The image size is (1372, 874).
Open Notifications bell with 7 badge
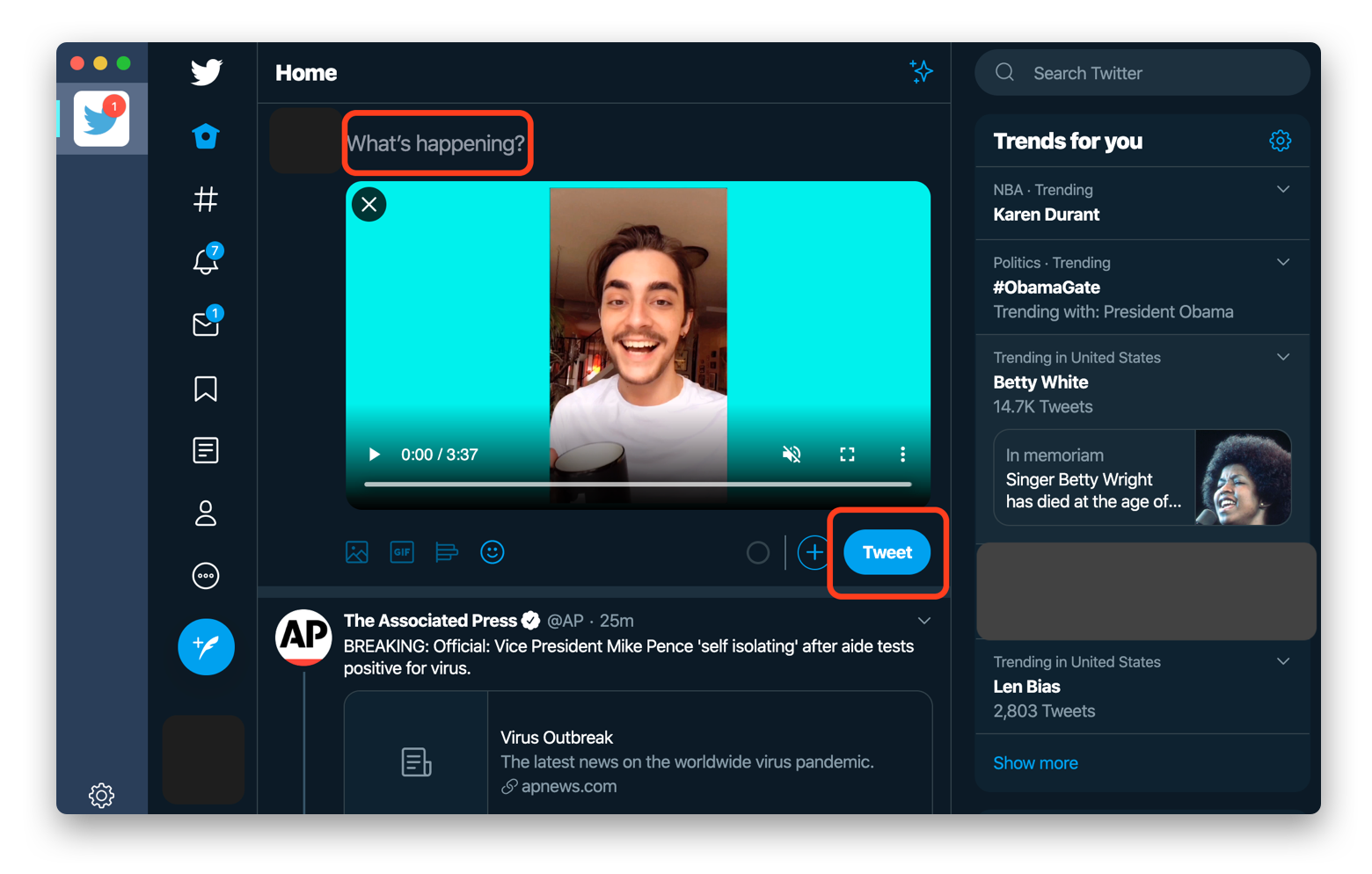click(207, 259)
